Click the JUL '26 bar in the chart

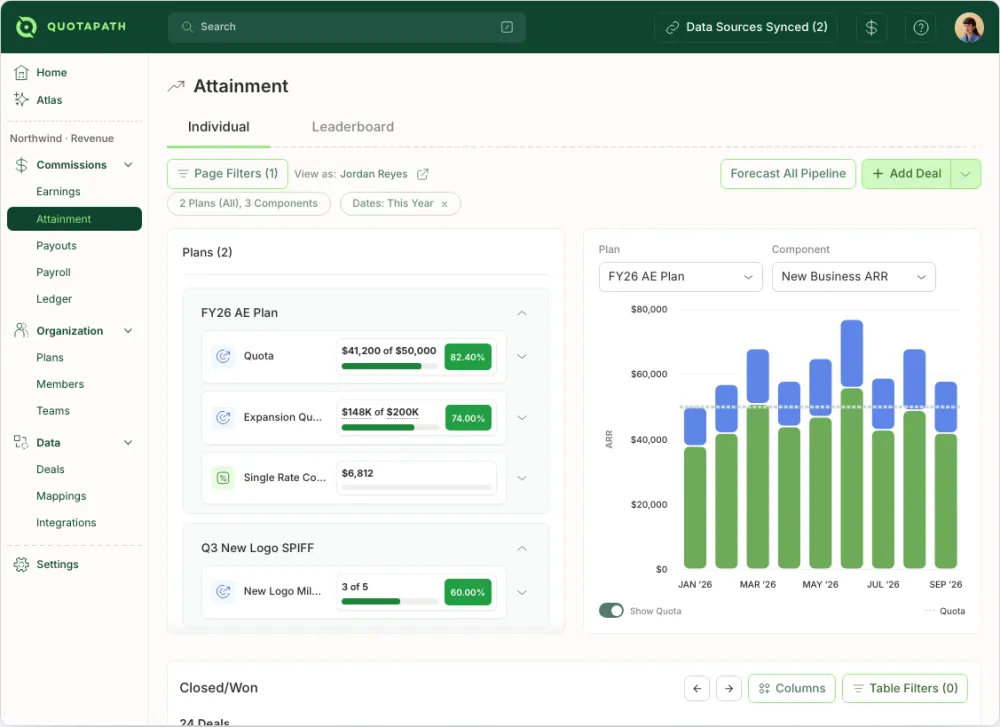pyautogui.click(x=883, y=473)
